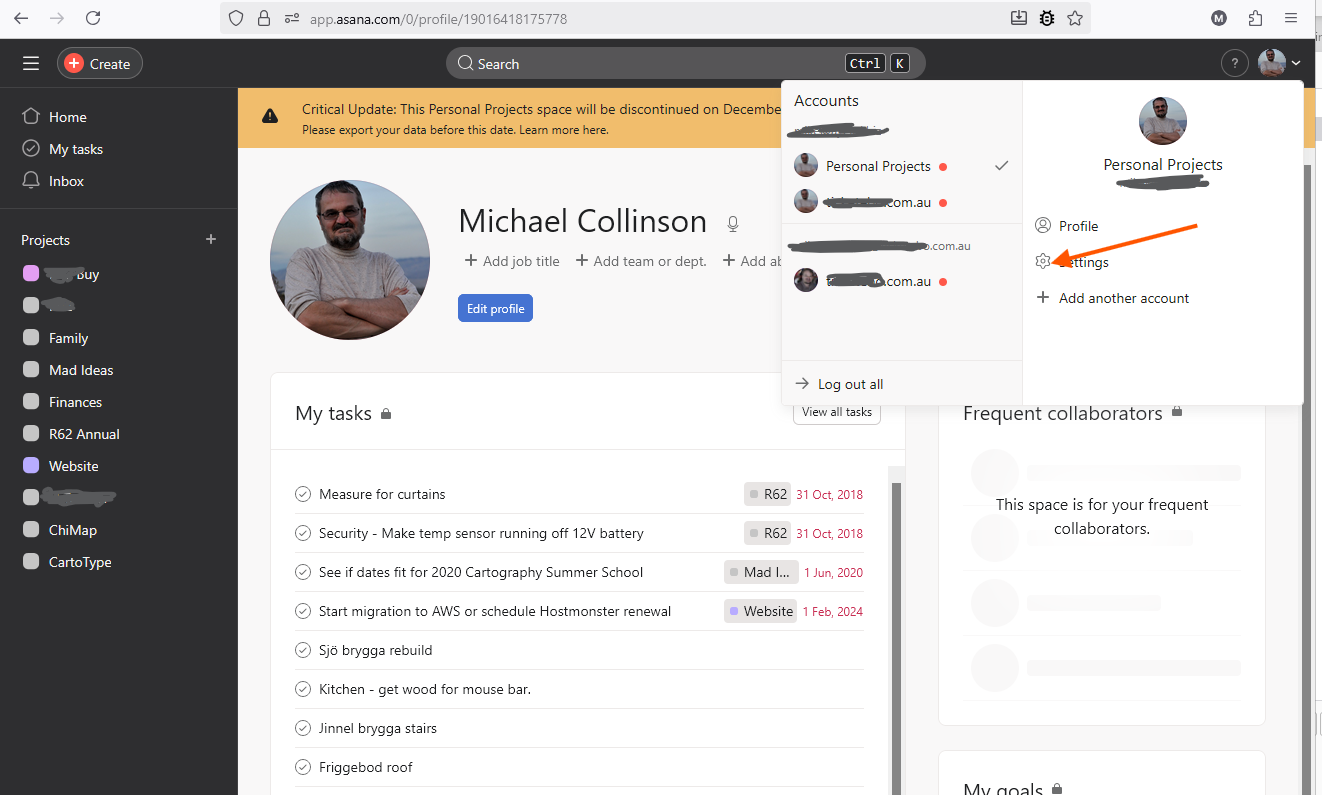
Task: Click the help question mark icon
Action: (1235, 64)
